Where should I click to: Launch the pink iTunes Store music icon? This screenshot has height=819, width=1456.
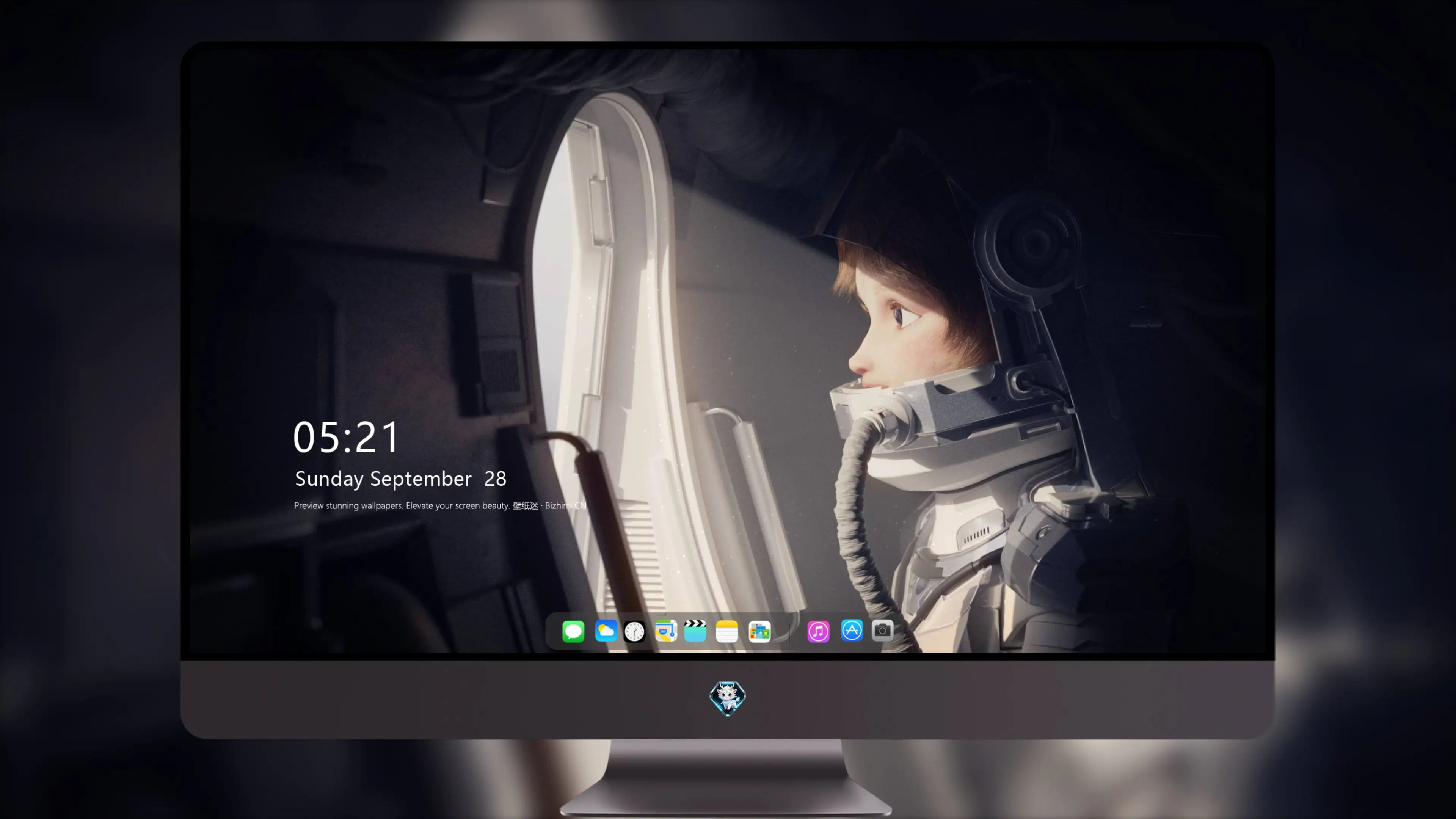coord(819,631)
